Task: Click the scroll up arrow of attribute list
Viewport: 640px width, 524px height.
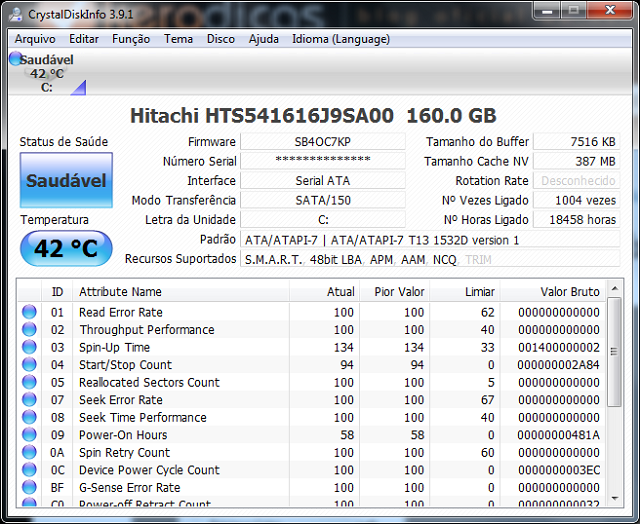Action: click(x=614, y=289)
